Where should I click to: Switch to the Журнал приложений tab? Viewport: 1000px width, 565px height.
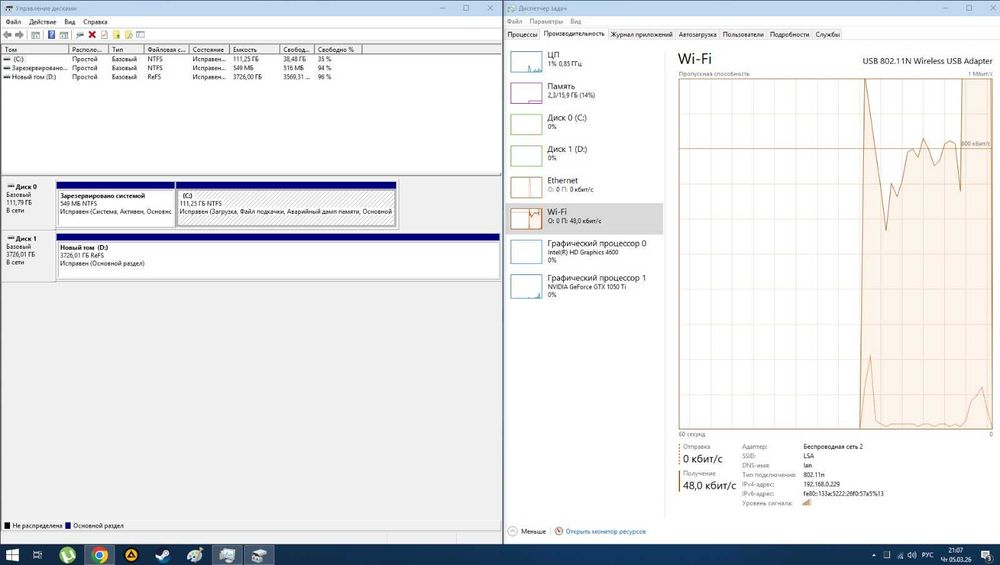click(642, 34)
